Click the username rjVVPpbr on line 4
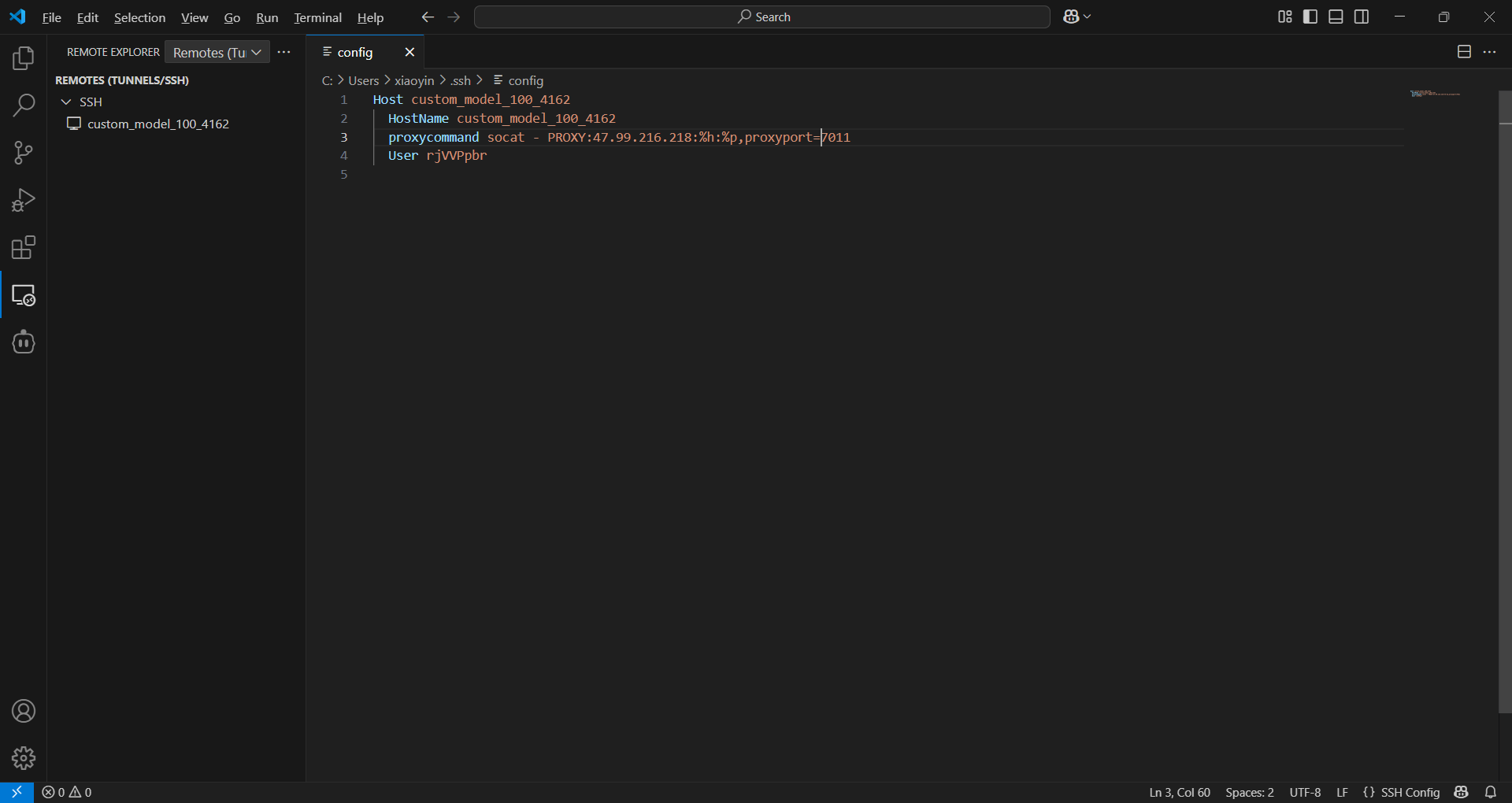The width and height of the screenshot is (1512, 803). [457, 155]
